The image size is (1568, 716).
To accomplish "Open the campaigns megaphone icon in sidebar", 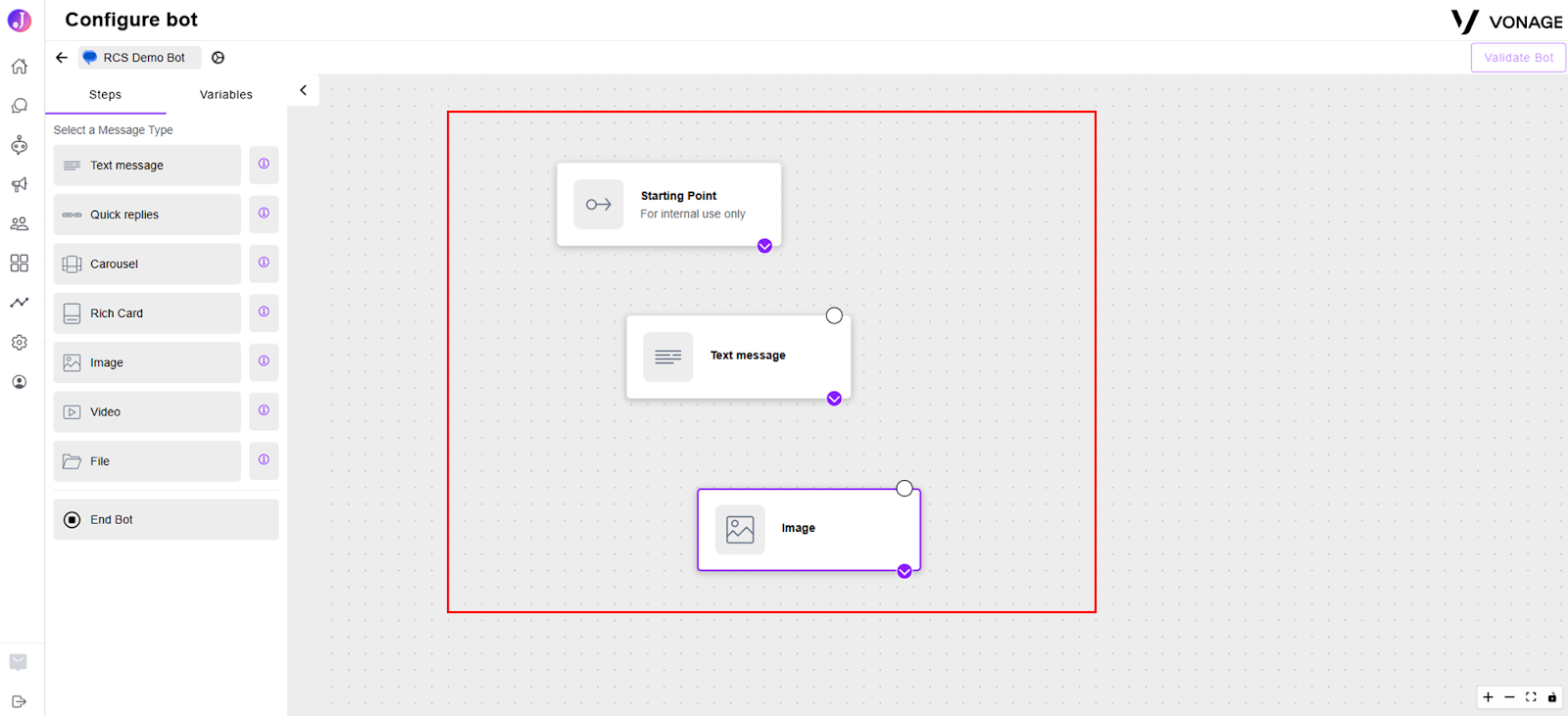I will tap(19, 184).
